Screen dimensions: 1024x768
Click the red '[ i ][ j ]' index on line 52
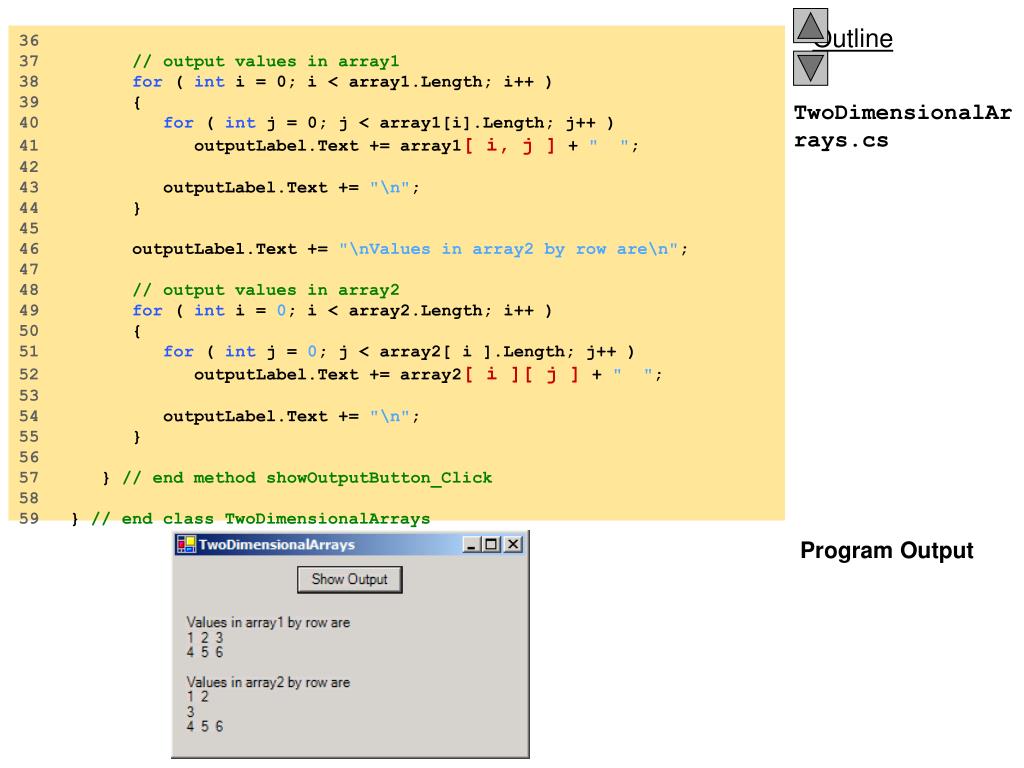point(521,374)
